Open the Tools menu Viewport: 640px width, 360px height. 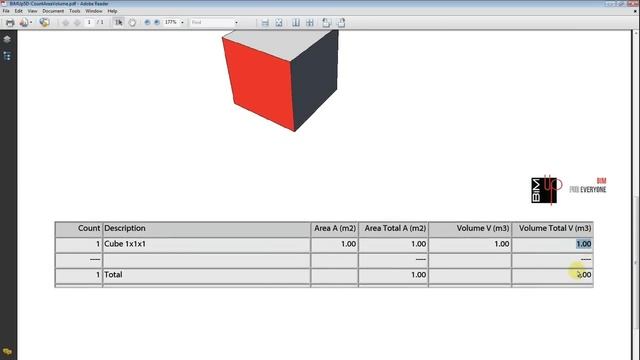tap(75, 11)
